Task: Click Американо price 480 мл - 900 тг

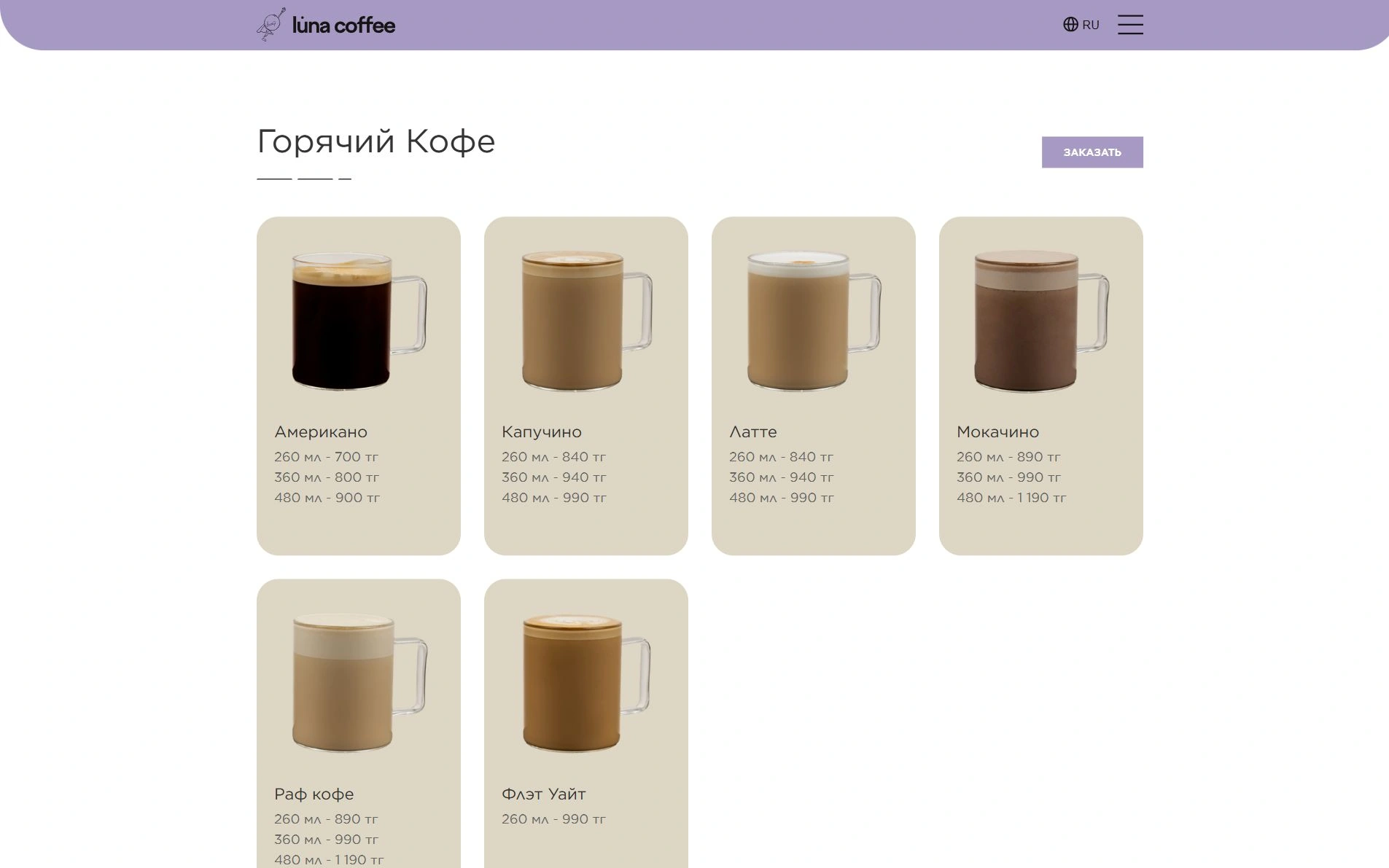Action: pos(327,498)
